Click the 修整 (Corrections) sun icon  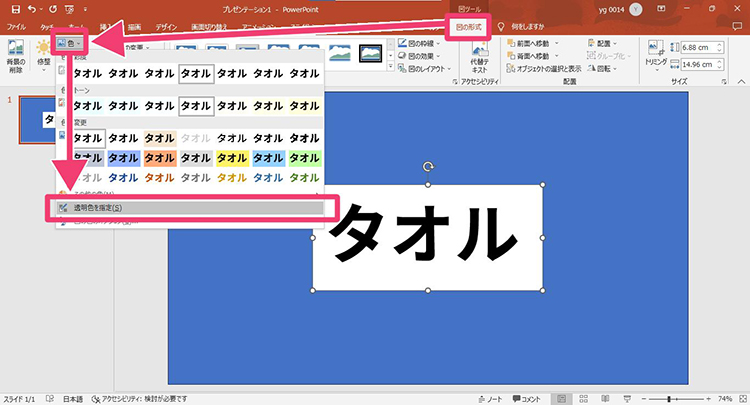tap(42, 50)
